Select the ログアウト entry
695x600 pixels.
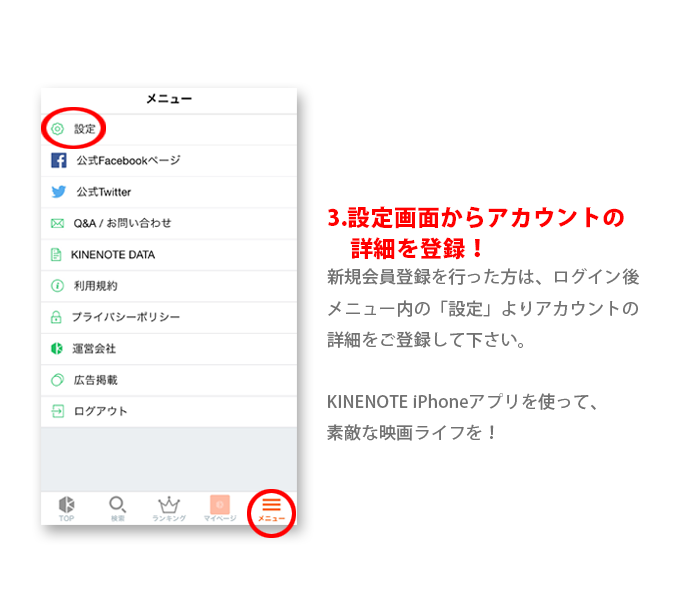coord(169,412)
